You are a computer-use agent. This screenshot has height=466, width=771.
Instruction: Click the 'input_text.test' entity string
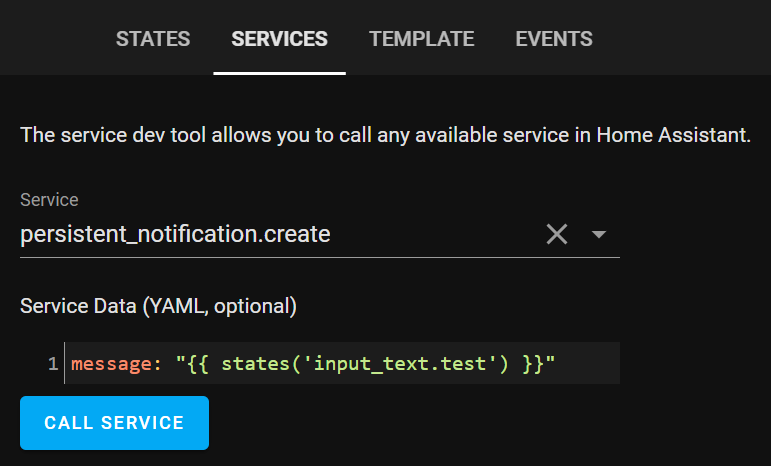pyautogui.click(x=400, y=364)
